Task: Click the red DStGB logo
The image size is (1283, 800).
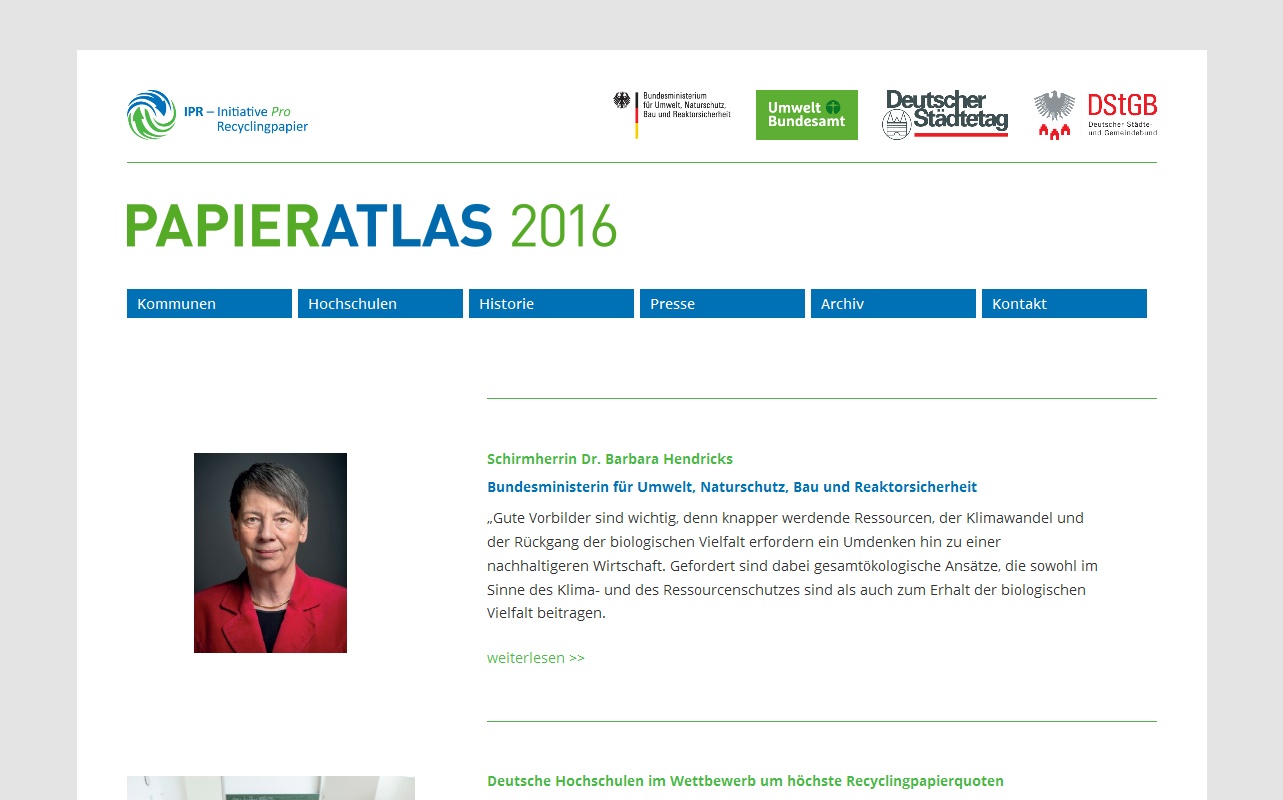Action: click(1095, 115)
